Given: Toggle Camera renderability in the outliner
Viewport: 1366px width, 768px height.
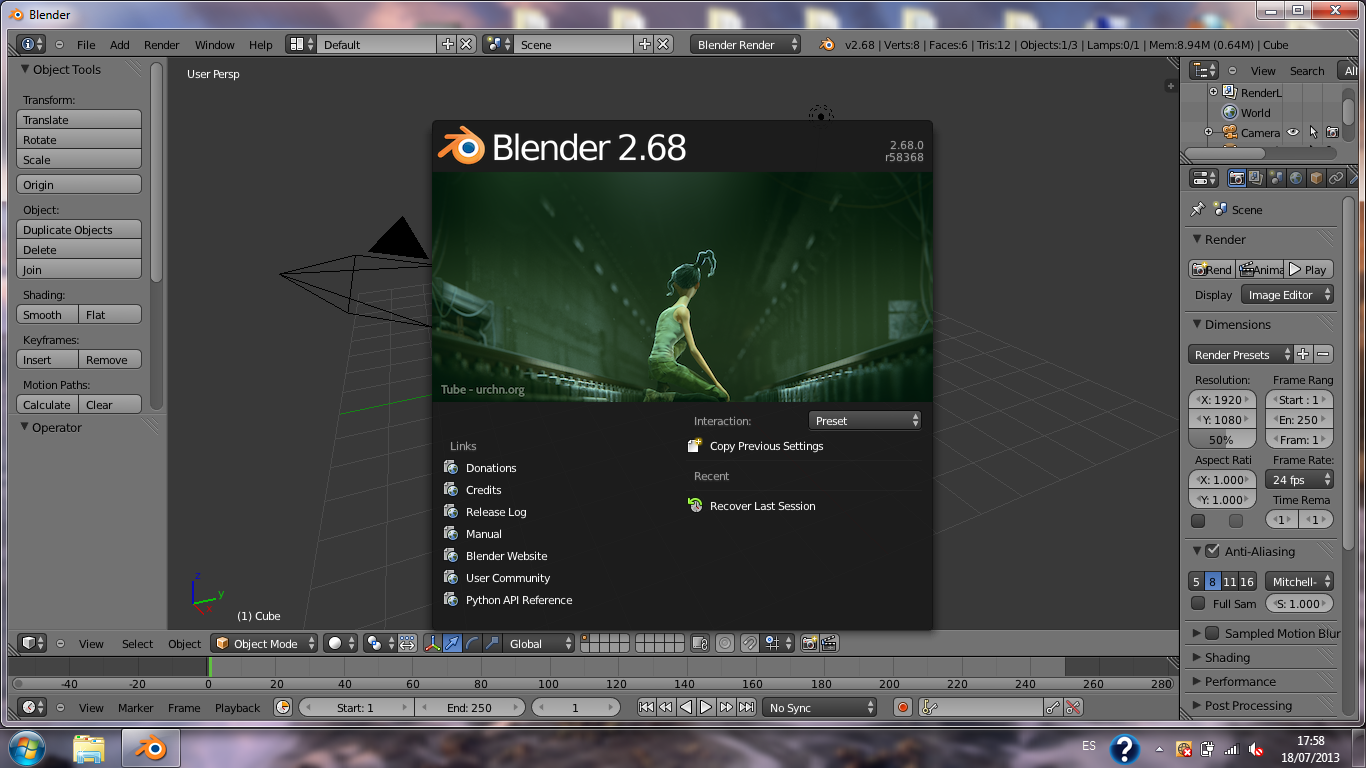Looking at the screenshot, I should tap(1333, 133).
